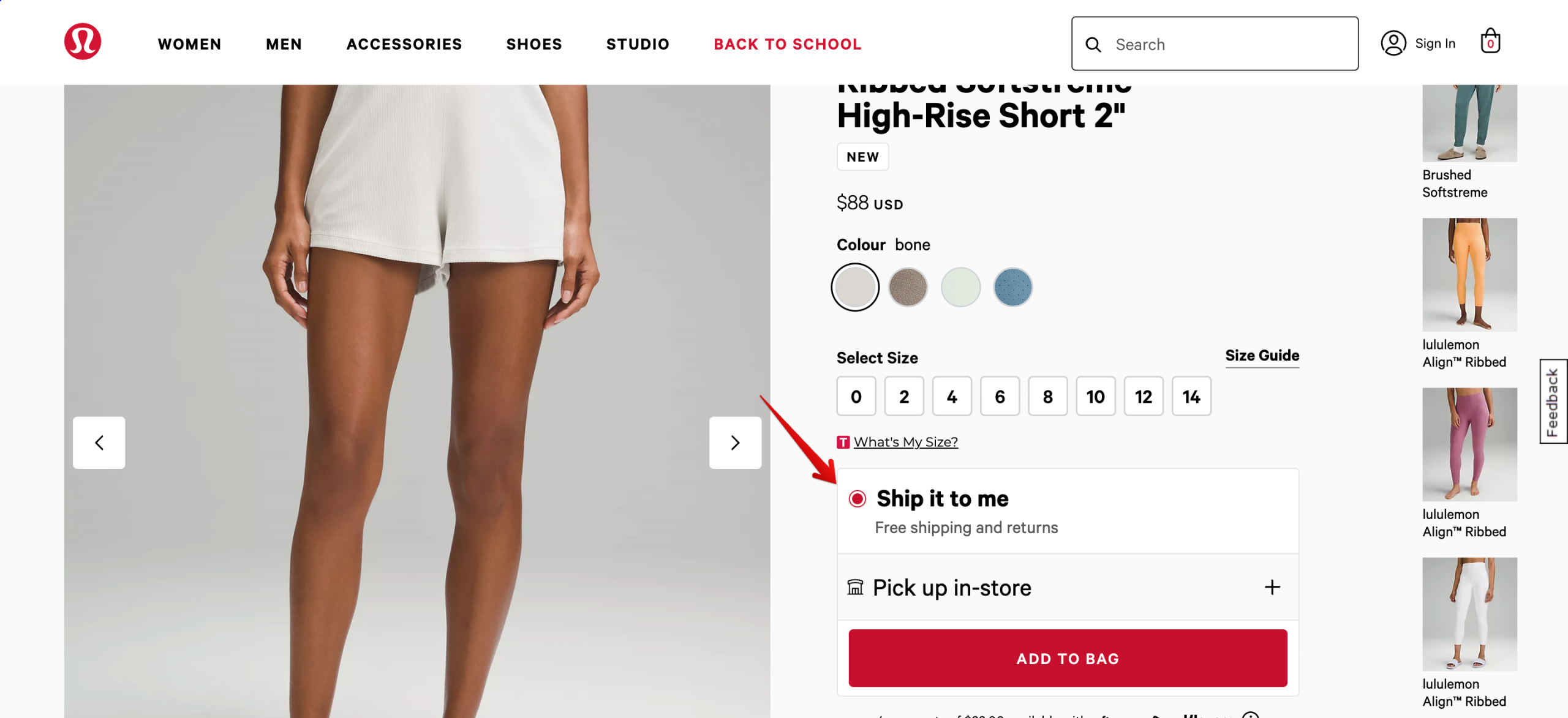
Task: Click the right carousel navigation arrow
Action: [x=735, y=442]
